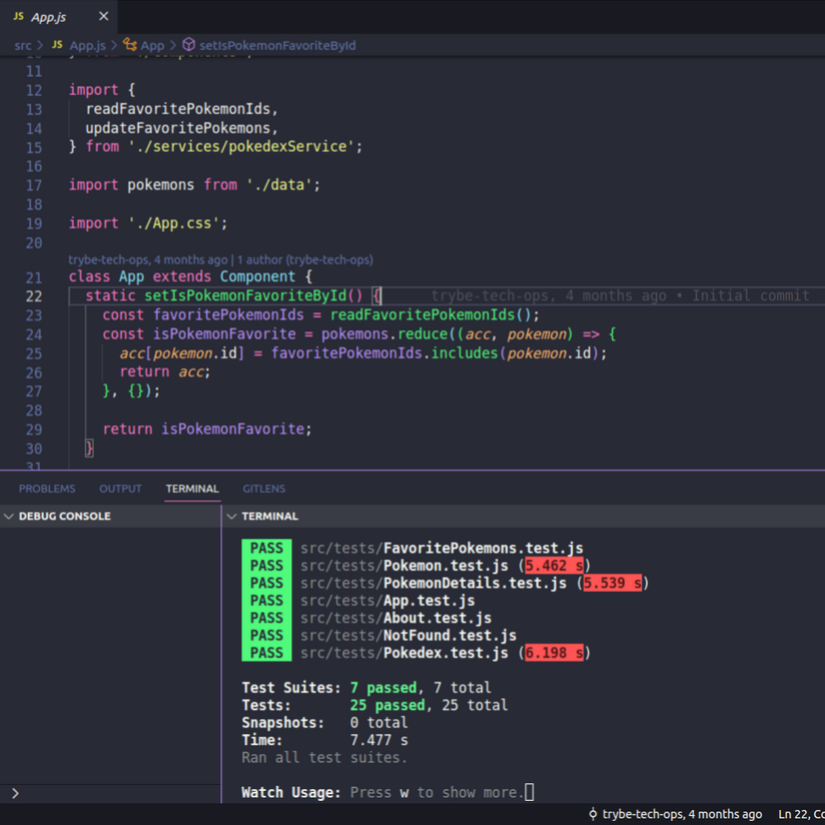Click the './data' import path string
This screenshot has width=825, height=825.
click(279, 185)
